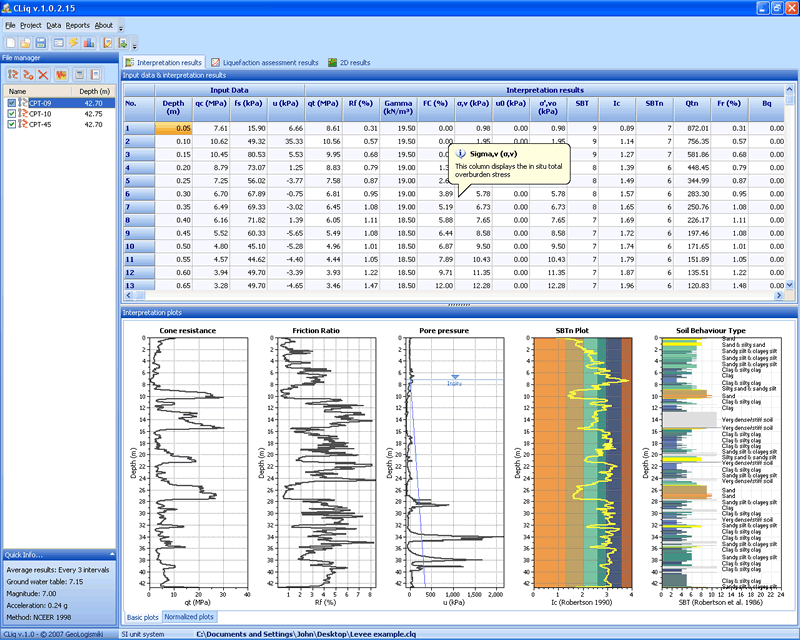The image size is (800, 640).
Task: Click the project properties list icon
Action: tap(59, 43)
